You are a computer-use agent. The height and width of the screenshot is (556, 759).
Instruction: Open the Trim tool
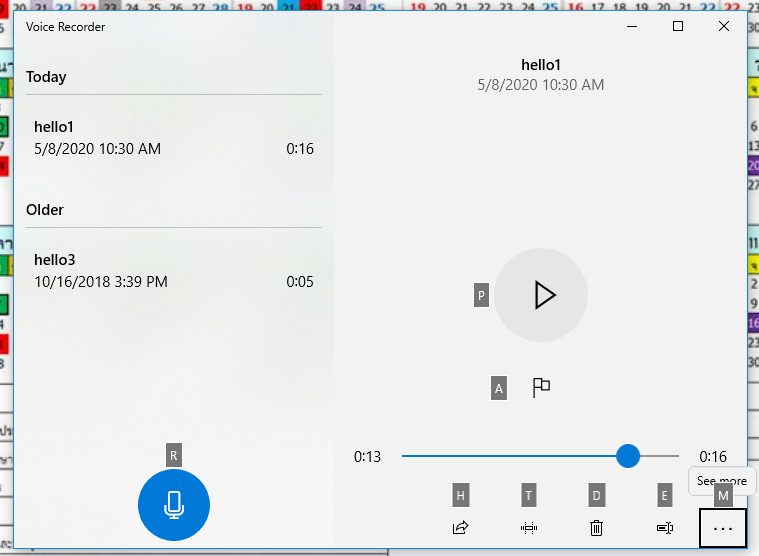(529, 527)
